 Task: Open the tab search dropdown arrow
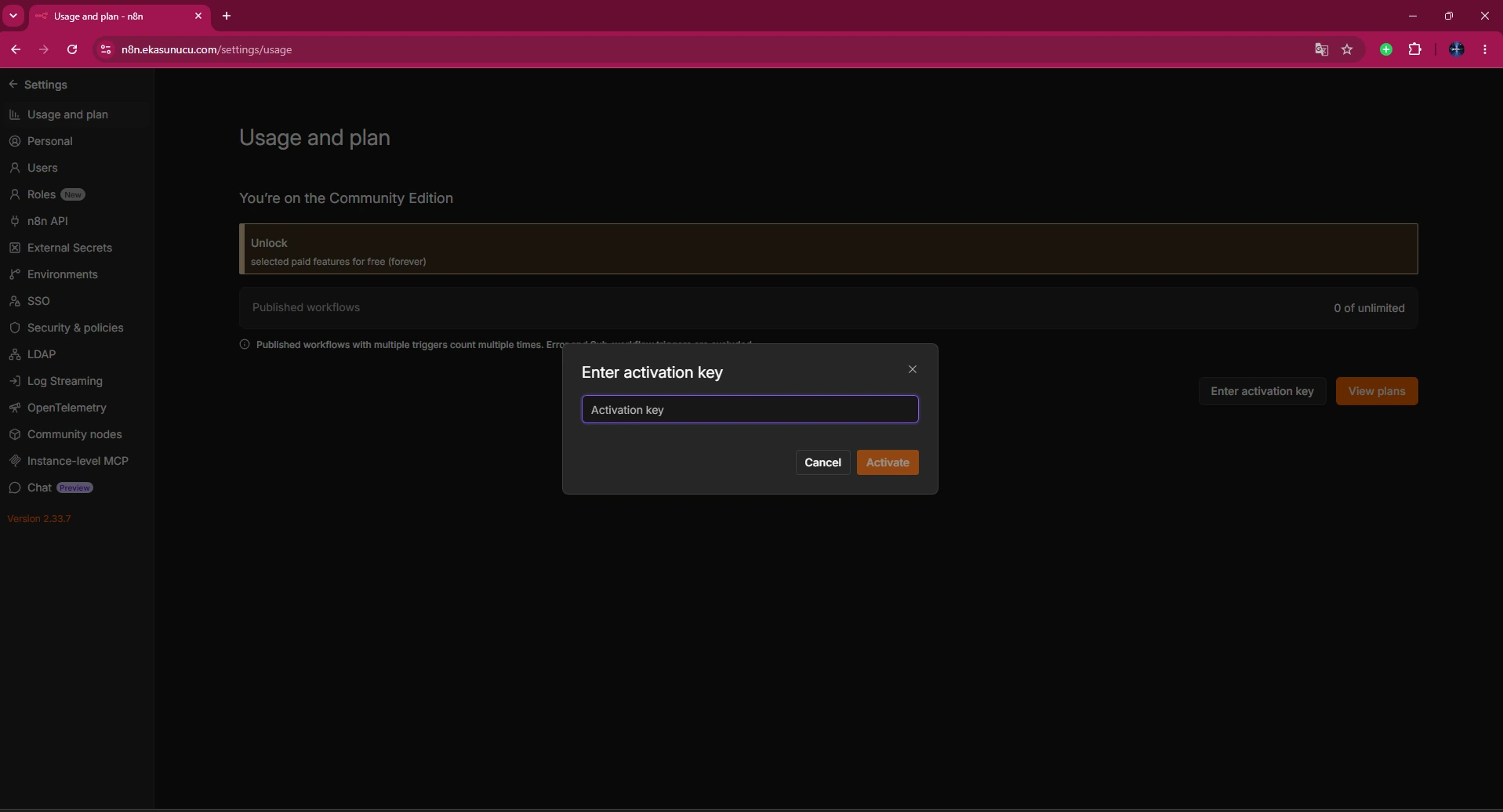click(x=13, y=16)
